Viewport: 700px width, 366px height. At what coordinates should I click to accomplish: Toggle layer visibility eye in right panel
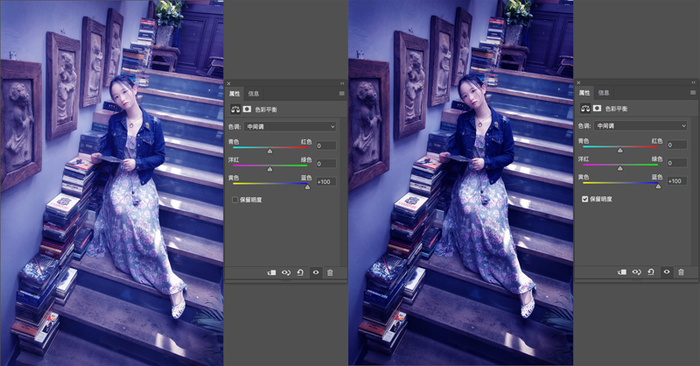pyautogui.click(x=667, y=272)
